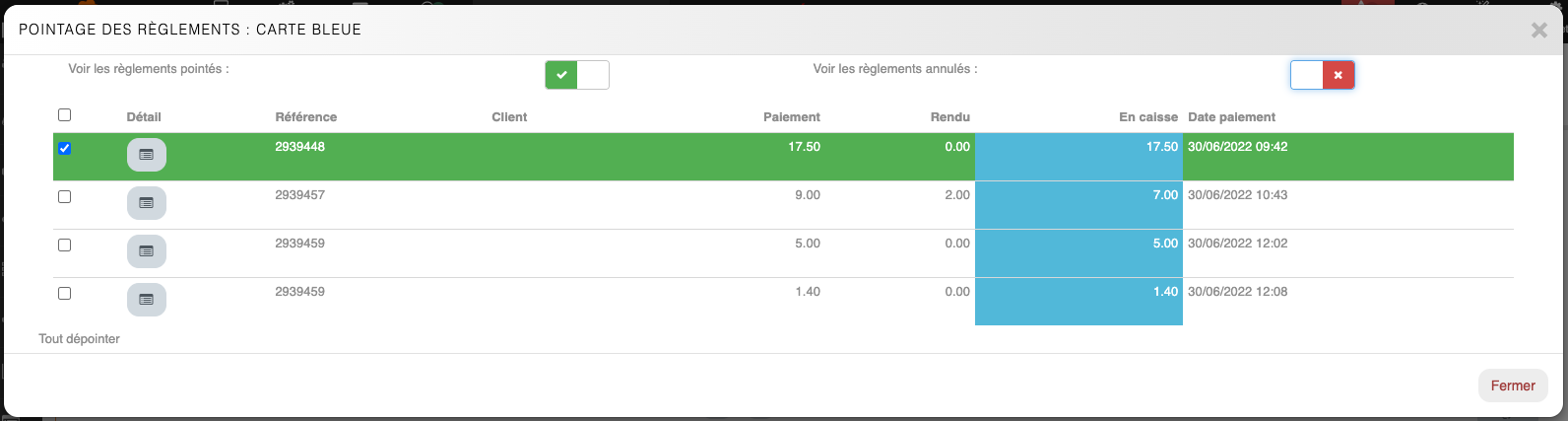Select the blue 7.00 'En caisse' cell
This screenshot has width=1568, height=421.
point(1078,204)
